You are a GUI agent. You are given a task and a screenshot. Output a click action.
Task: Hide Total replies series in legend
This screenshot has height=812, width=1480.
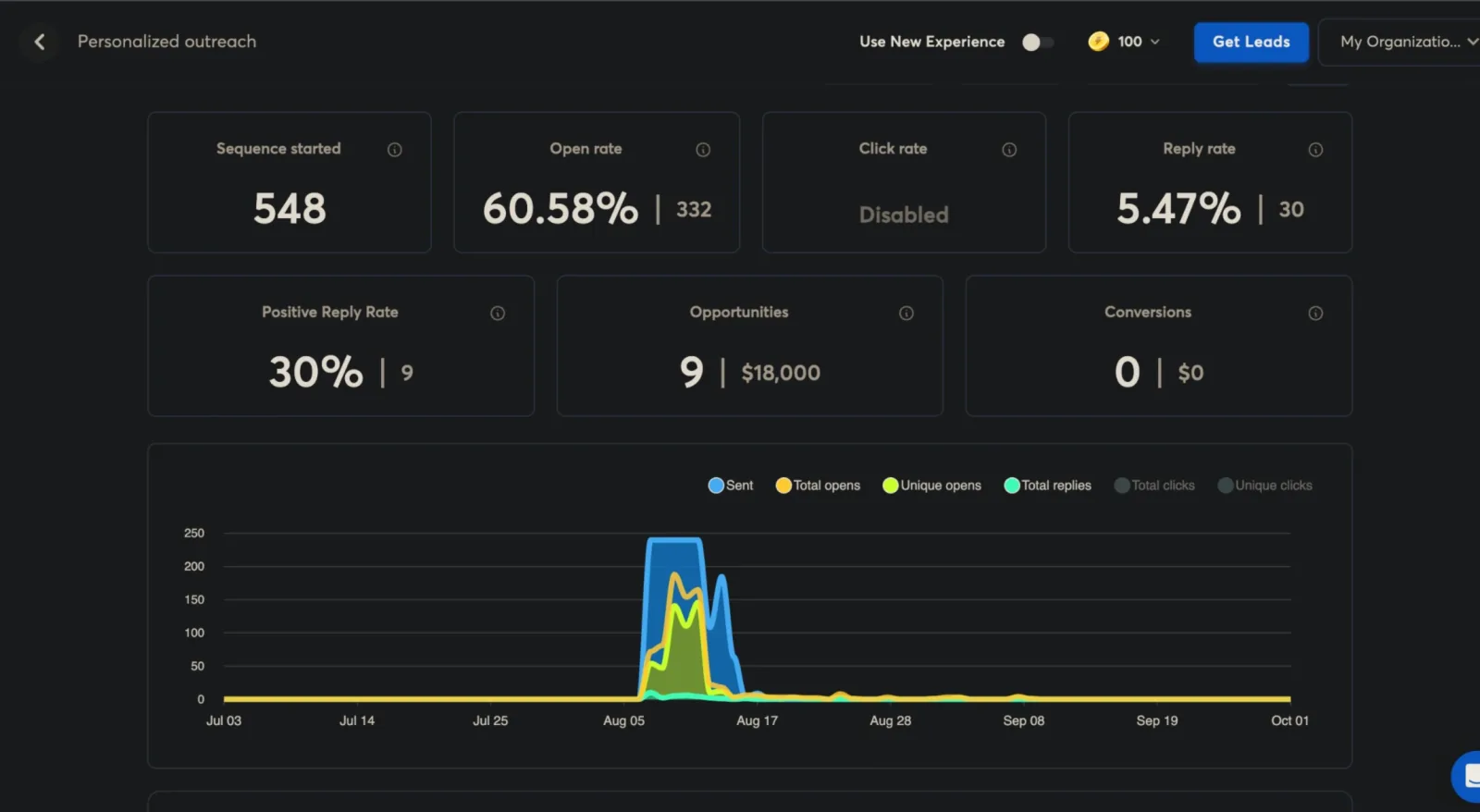pos(1047,486)
